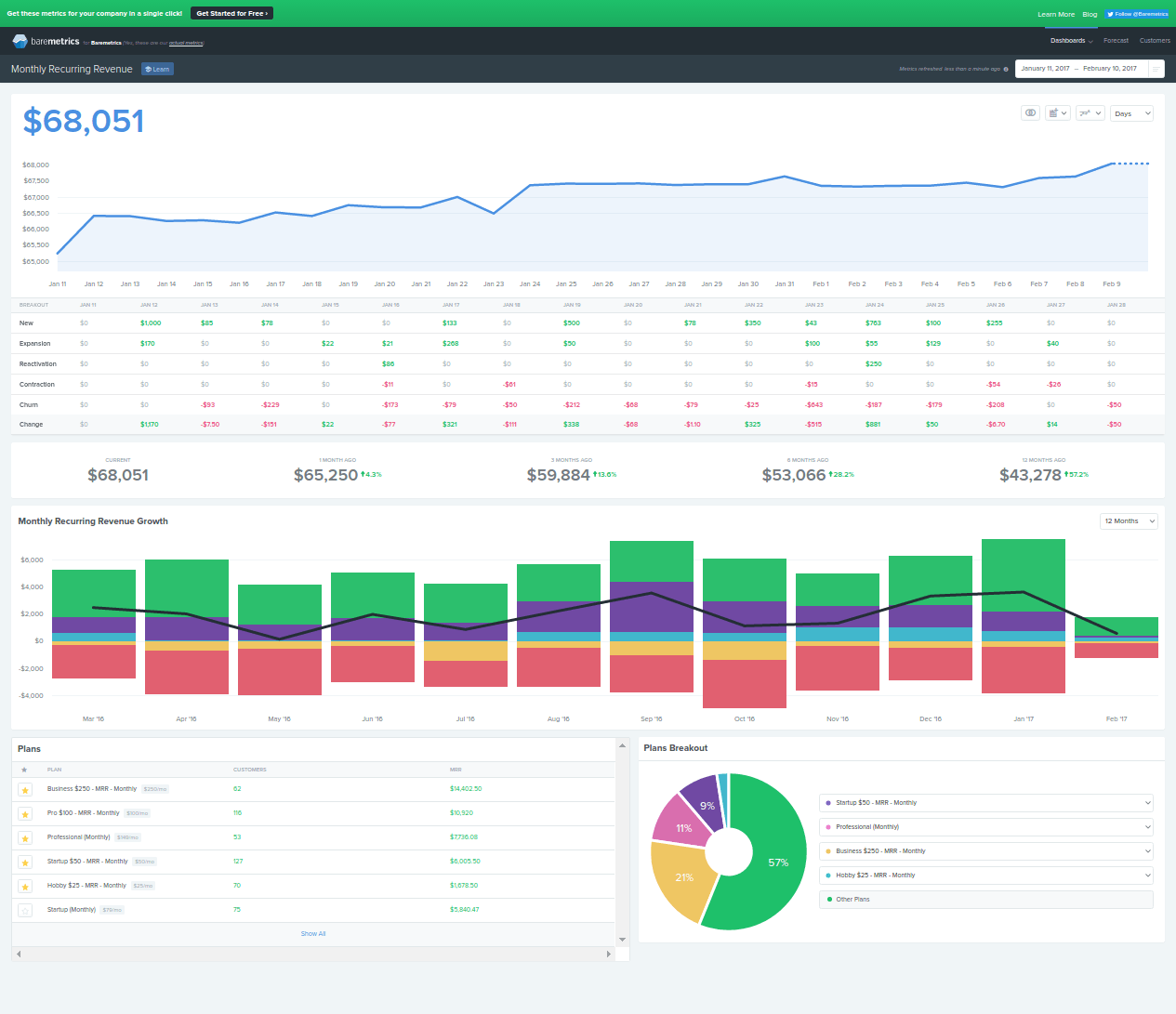
Task: Open the goals trendline dropdown
Action: pyautogui.click(x=1090, y=113)
